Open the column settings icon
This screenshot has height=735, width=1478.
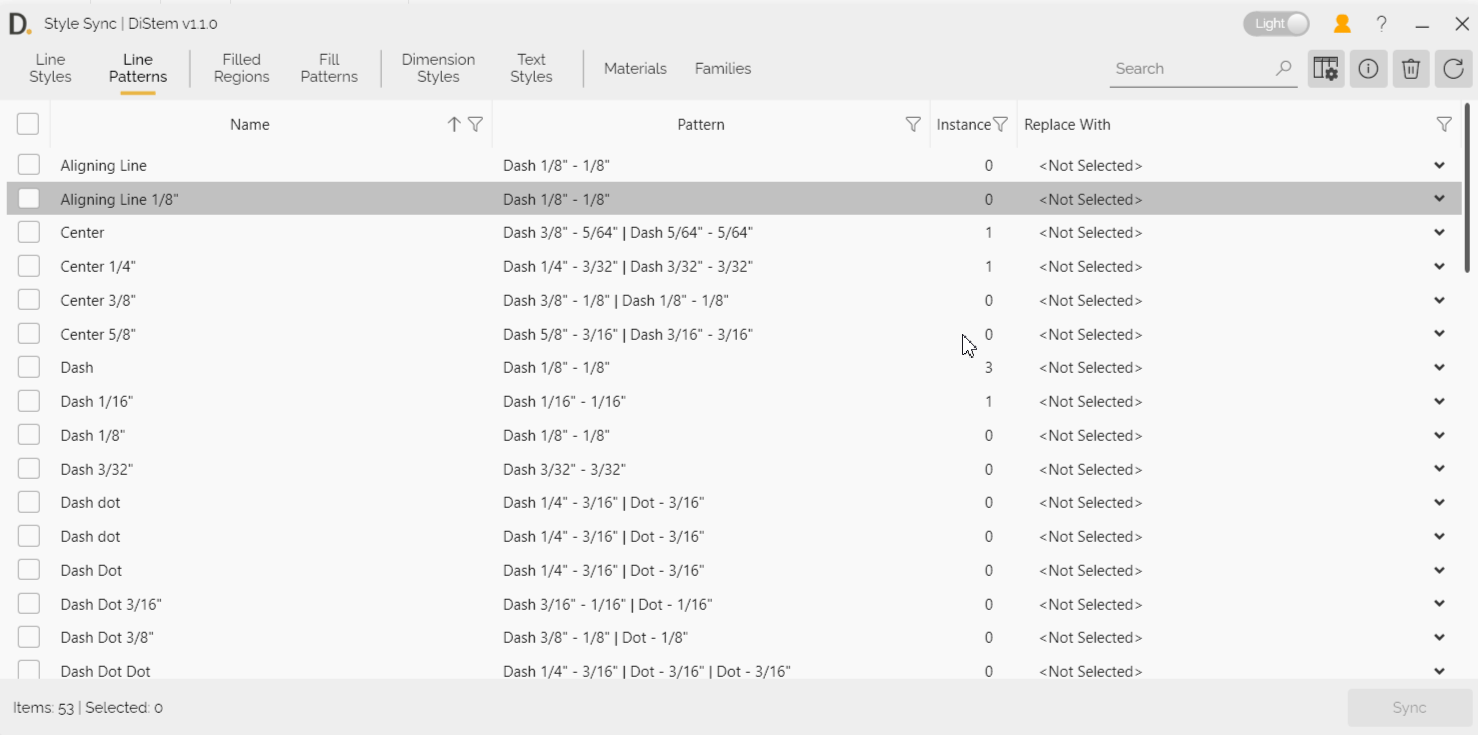[x=1325, y=68]
